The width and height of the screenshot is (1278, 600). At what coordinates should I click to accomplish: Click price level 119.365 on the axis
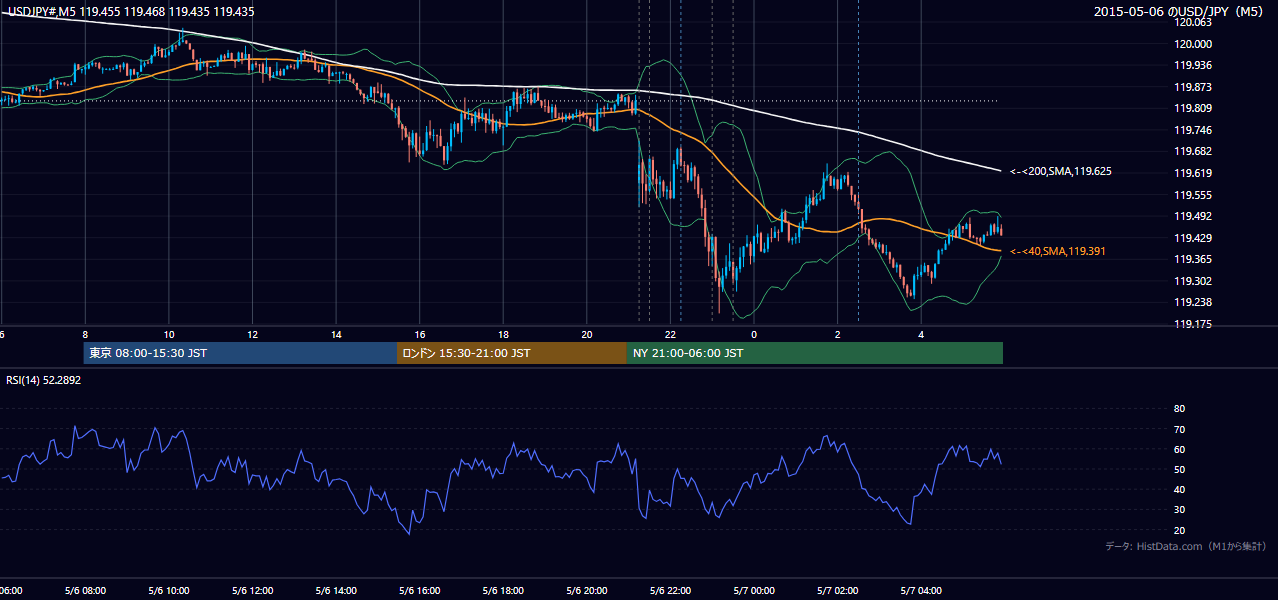click(1193, 259)
